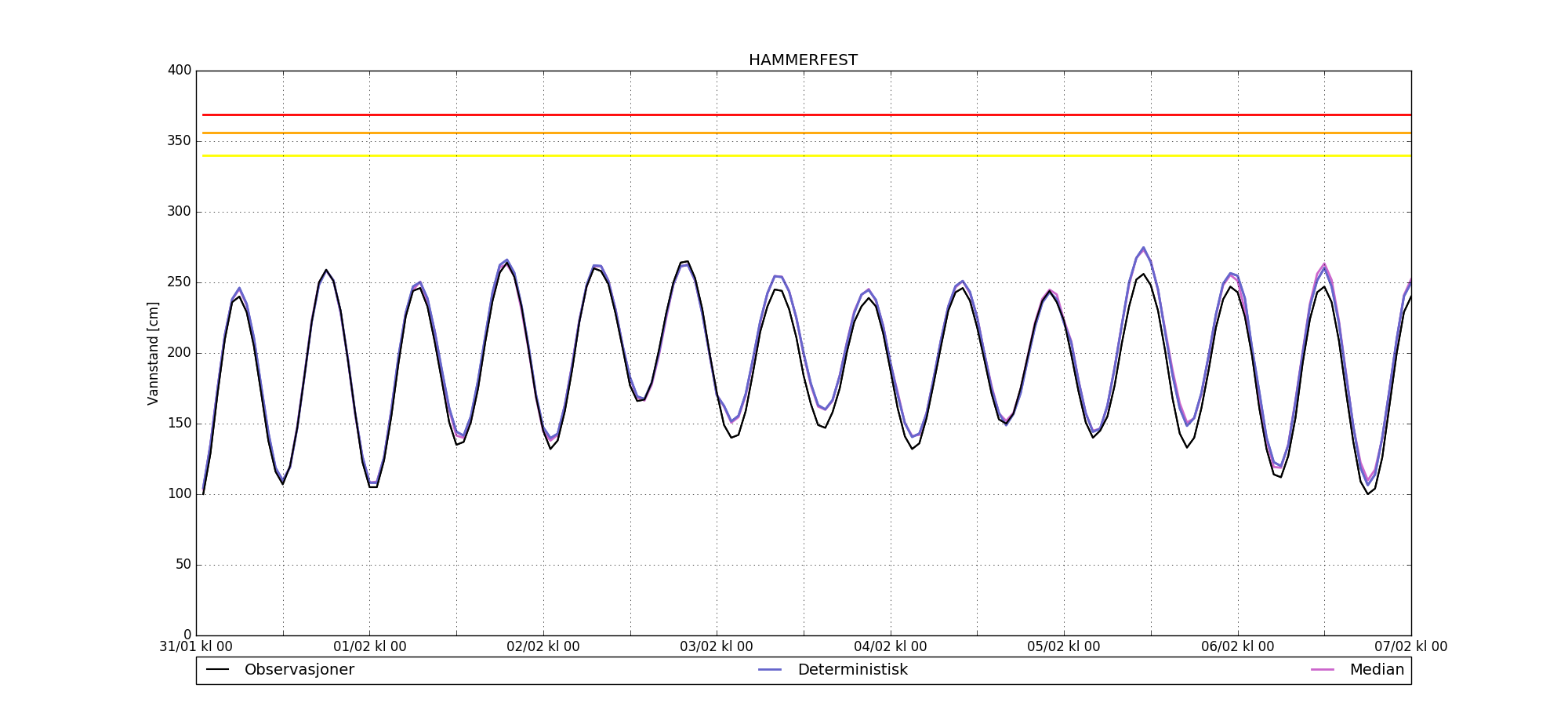Click the yellow horizontal threshold line

pos(807,156)
